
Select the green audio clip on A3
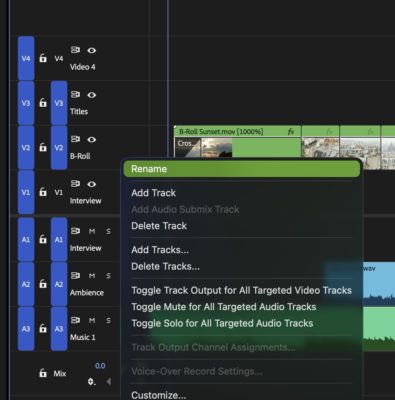[378, 329]
